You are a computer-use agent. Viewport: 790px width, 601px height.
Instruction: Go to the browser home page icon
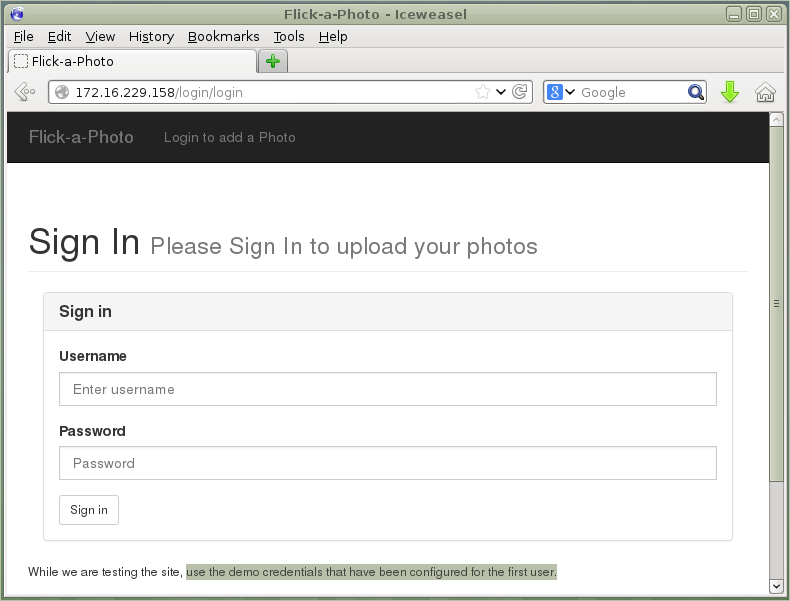click(765, 92)
